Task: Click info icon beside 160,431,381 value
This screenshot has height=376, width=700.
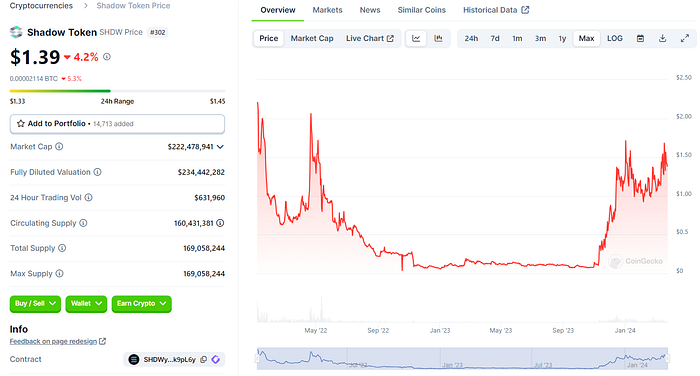Action: 220,223
